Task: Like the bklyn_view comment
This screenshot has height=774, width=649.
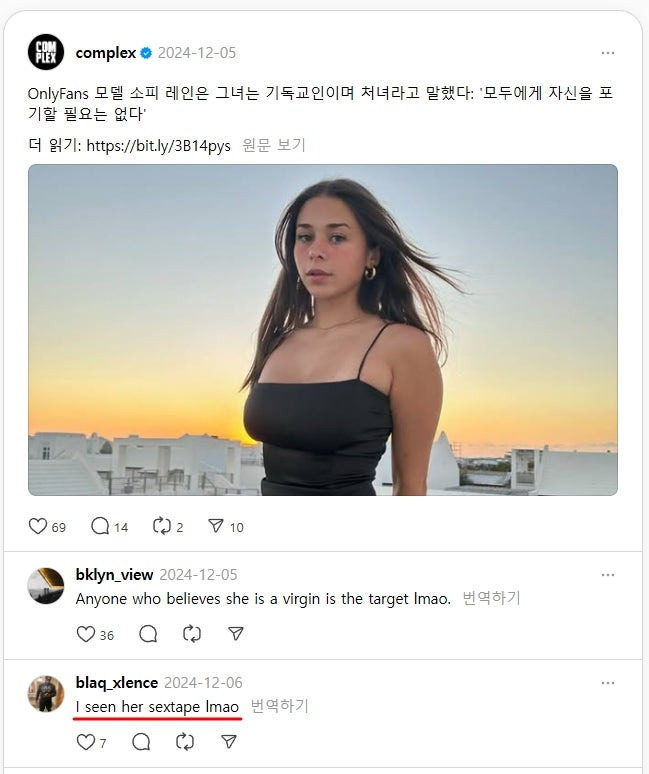Action: tap(86, 634)
